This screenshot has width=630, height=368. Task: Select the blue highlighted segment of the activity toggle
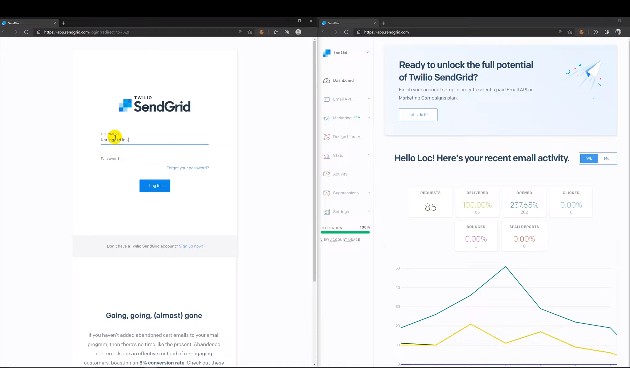[x=589, y=158]
